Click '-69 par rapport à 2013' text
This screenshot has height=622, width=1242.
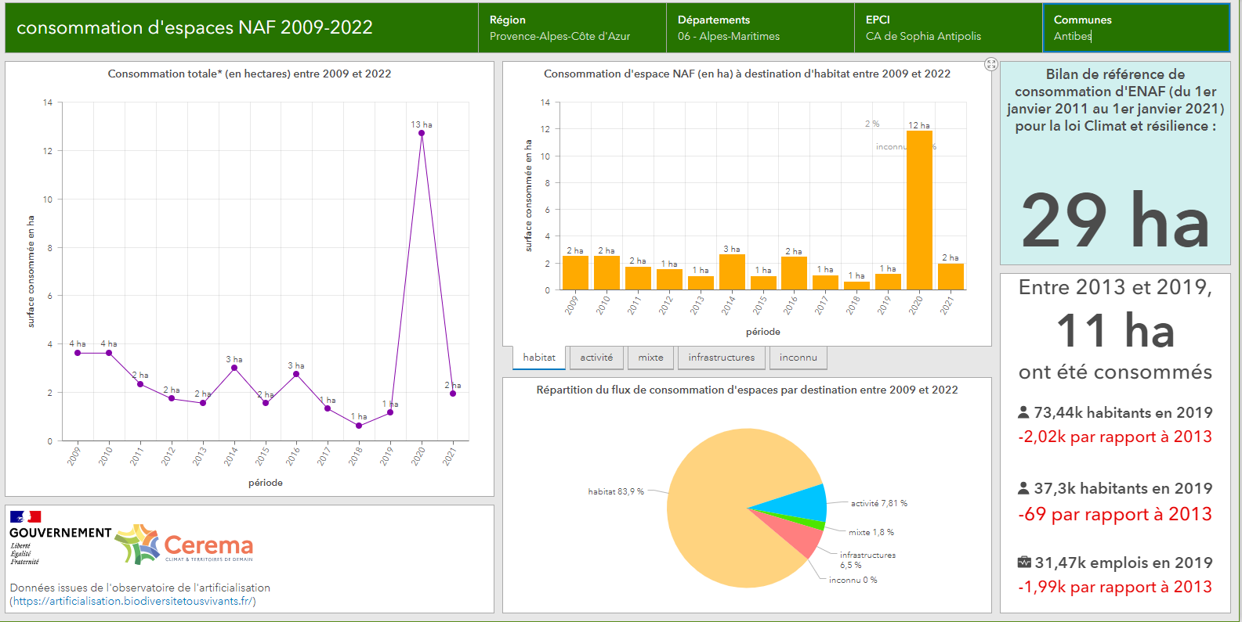1115,514
